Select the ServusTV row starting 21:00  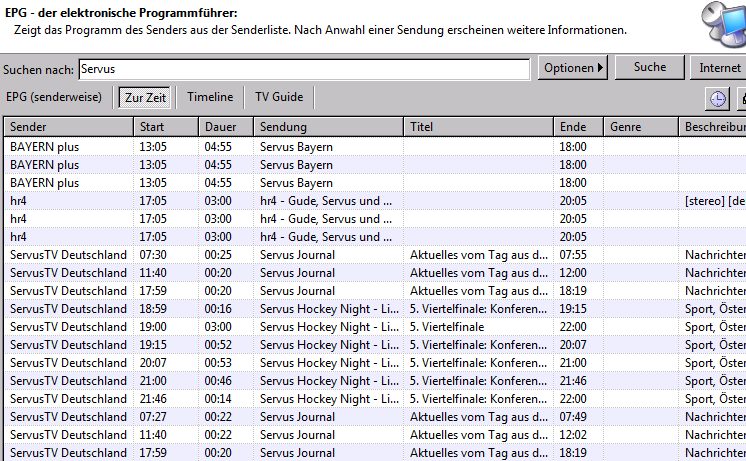click(x=375, y=381)
